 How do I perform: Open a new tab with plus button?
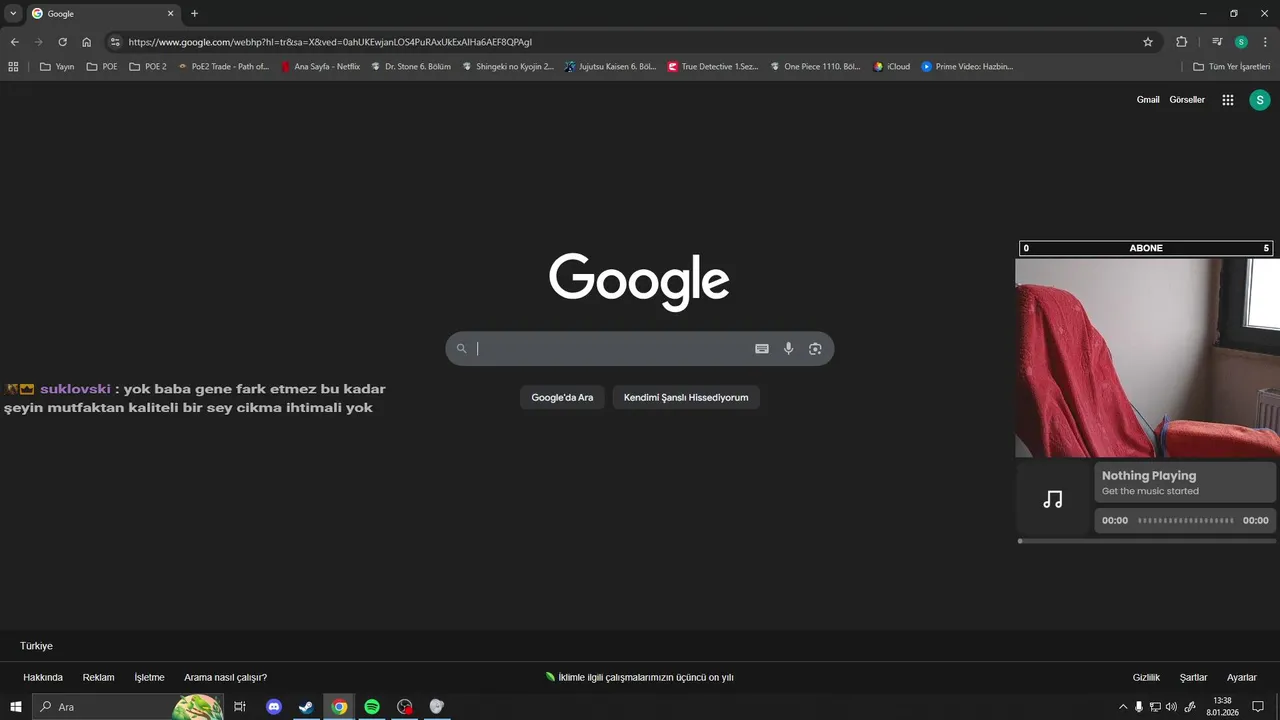tap(194, 14)
